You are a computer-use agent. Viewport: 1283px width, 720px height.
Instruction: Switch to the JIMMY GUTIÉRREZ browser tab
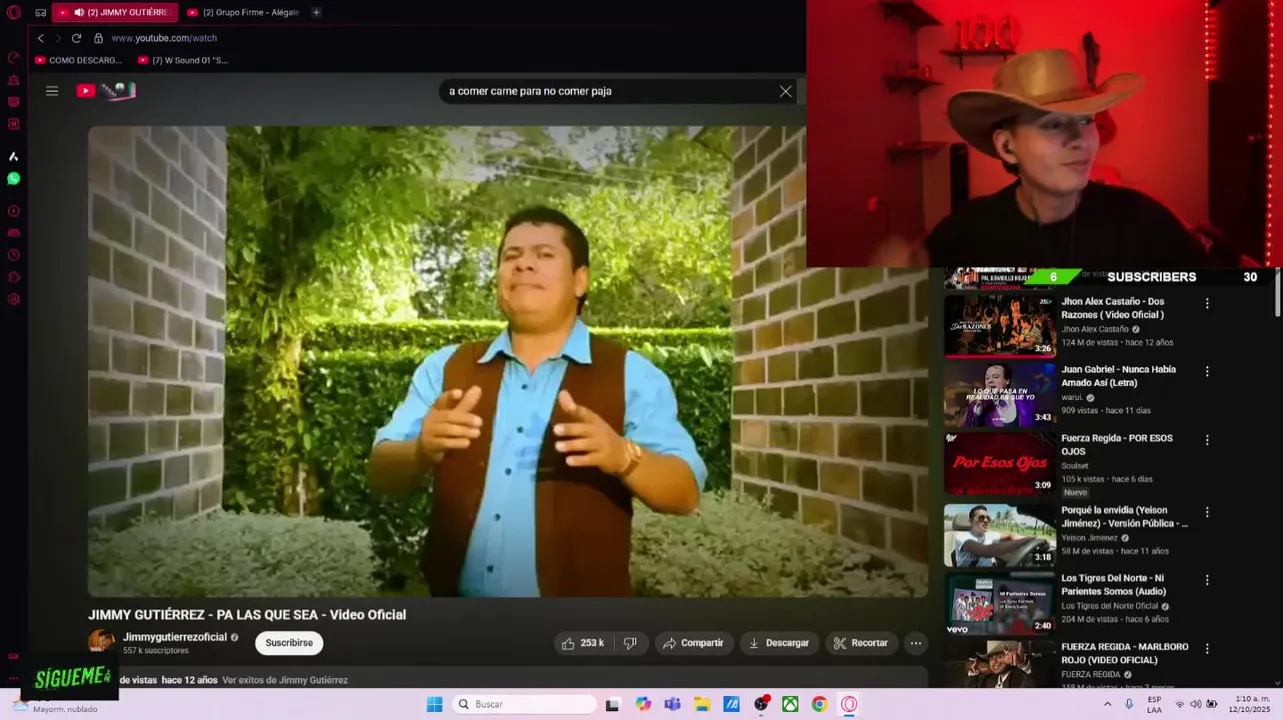[115, 13]
